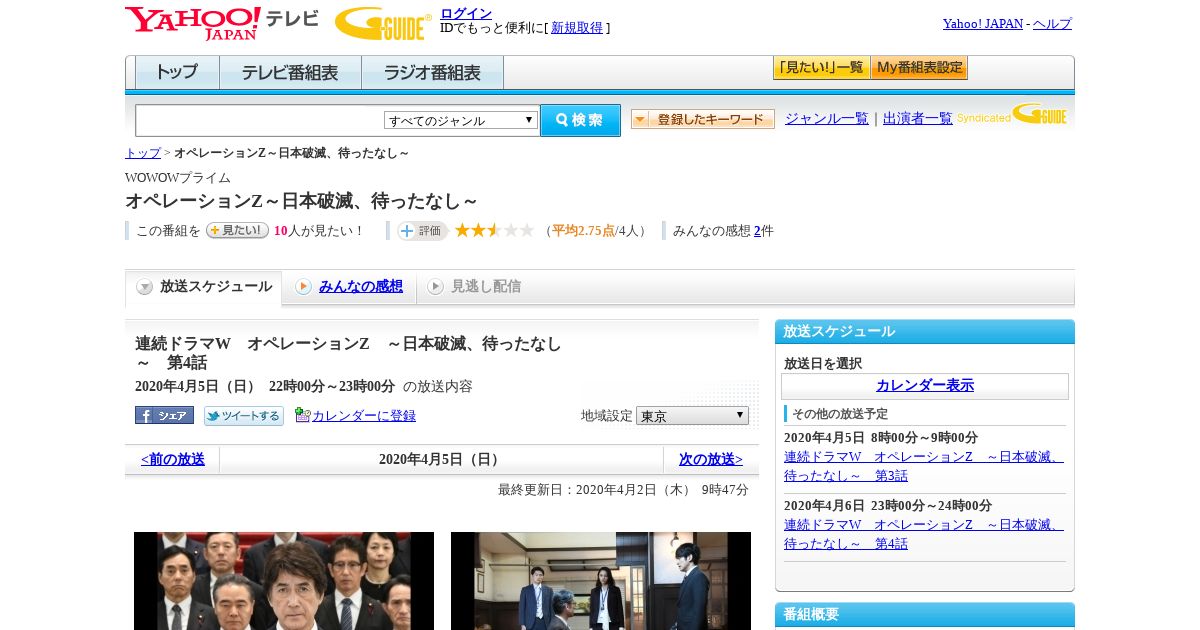Image resolution: width=1200 pixels, height=630 pixels.
Task: Click Yahoo! JAPAN link at top right
Action: tap(983, 24)
